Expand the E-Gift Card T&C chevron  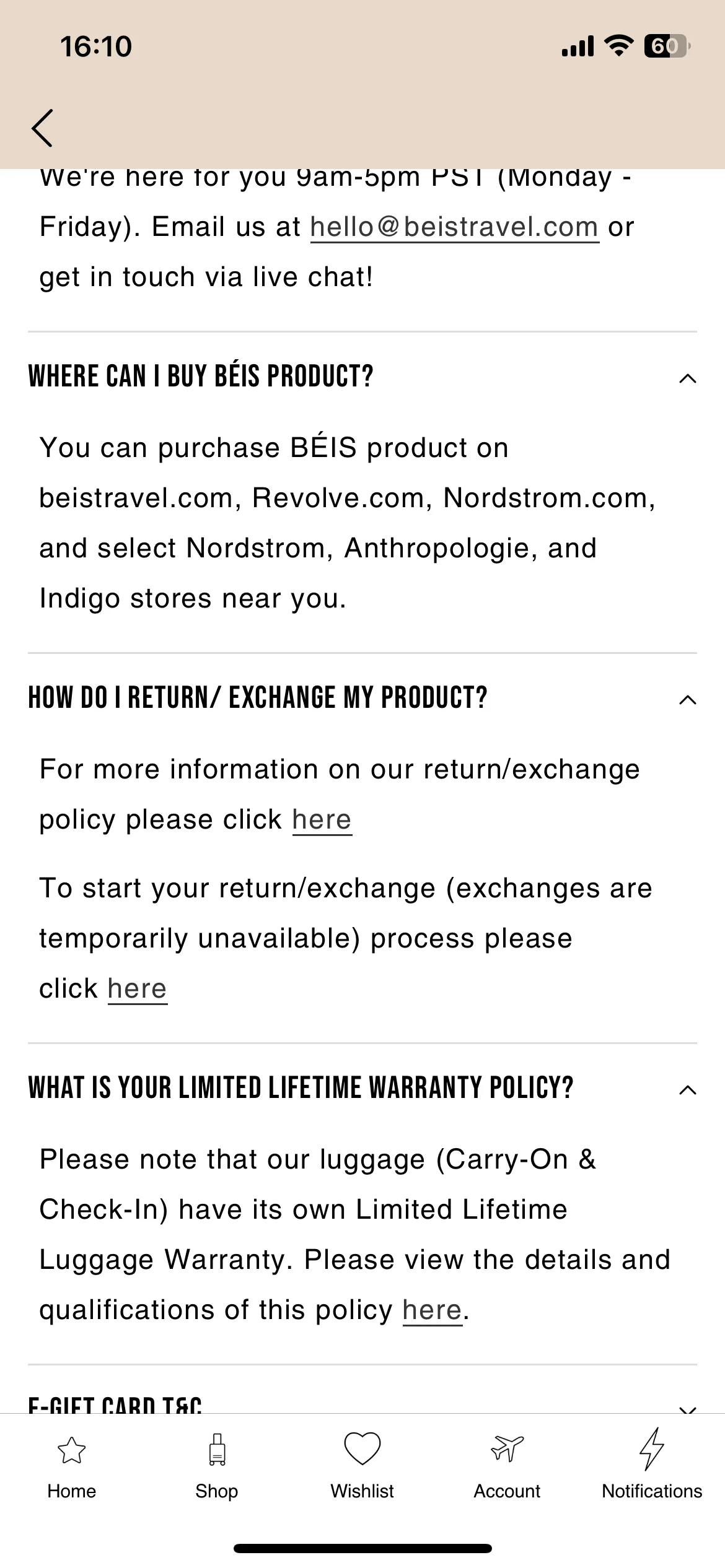[x=688, y=1408]
